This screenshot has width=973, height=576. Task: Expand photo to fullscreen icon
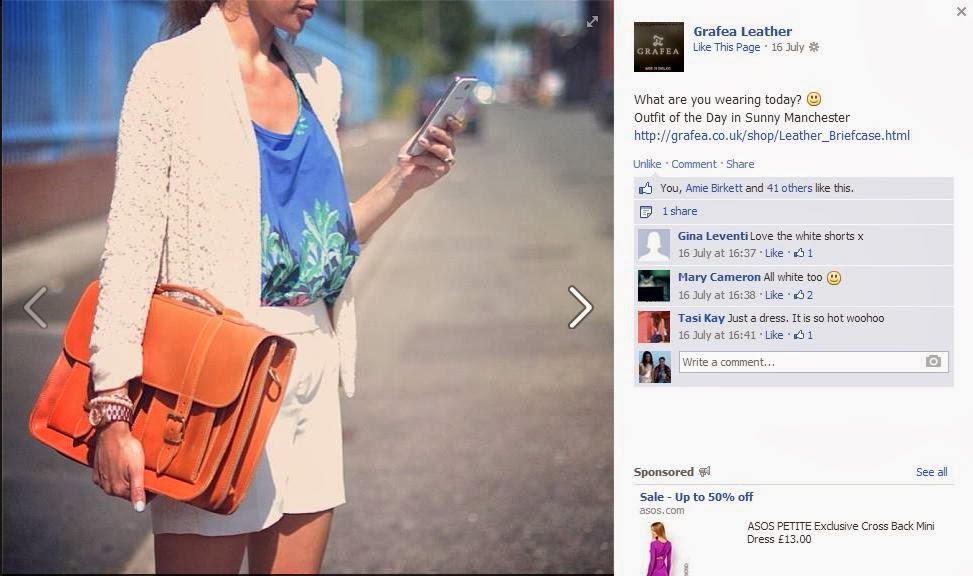[593, 22]
